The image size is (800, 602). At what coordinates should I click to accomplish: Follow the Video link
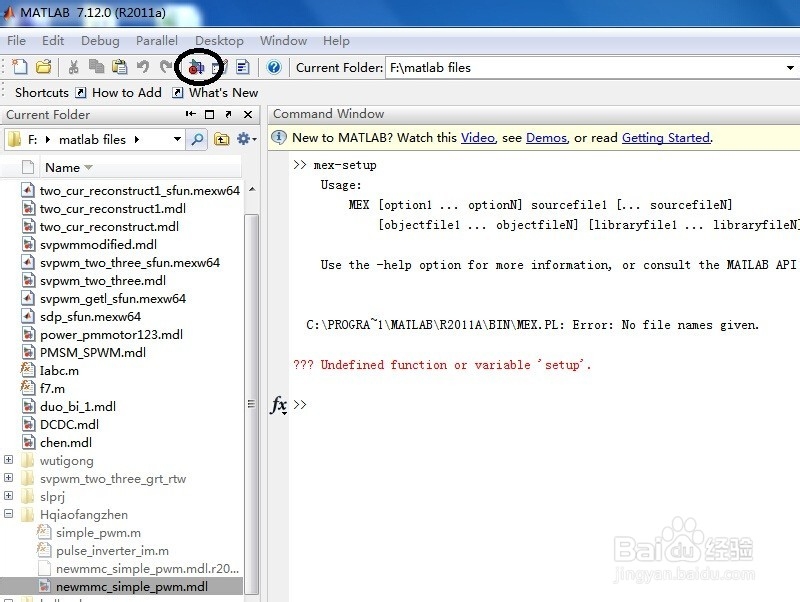click(478, 138)
